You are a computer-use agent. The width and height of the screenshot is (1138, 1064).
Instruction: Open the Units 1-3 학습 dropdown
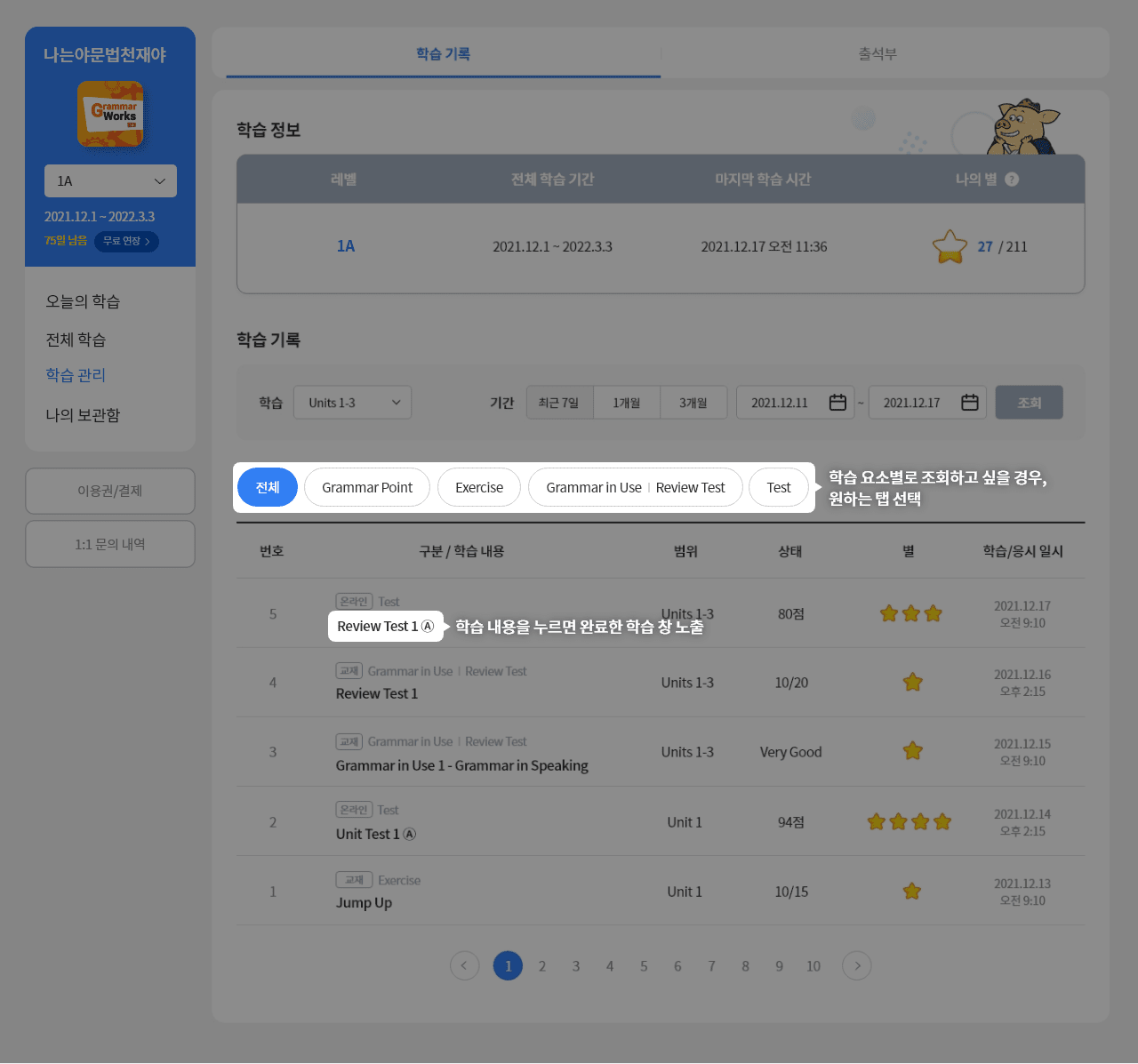point(352,403)
